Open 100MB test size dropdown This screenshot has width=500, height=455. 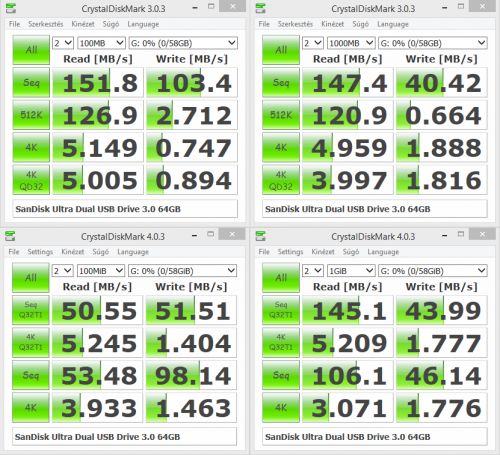[101, 43]
